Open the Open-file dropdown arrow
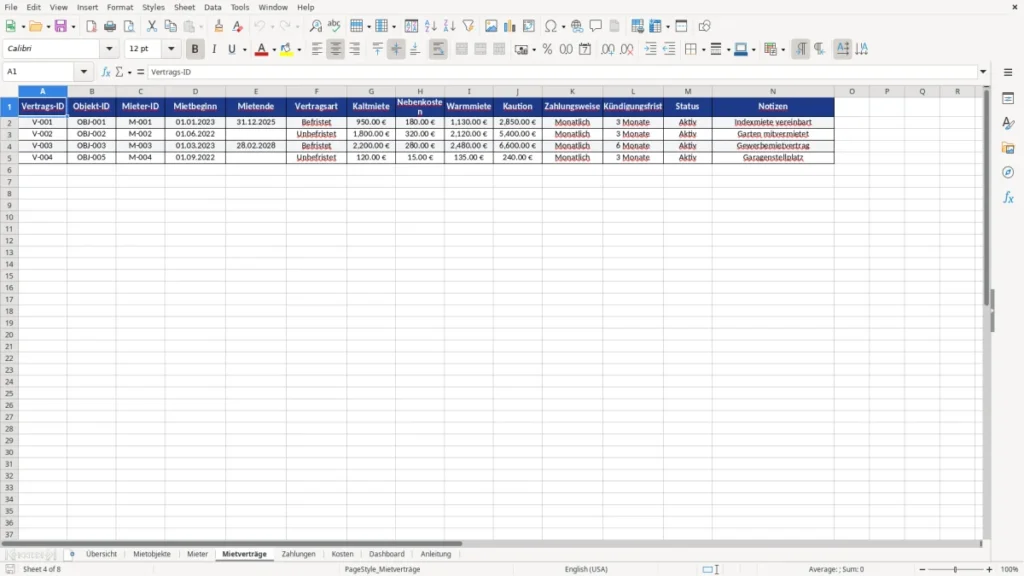Viewport: 1024px width, 576px height. click(x=48, y=27)
